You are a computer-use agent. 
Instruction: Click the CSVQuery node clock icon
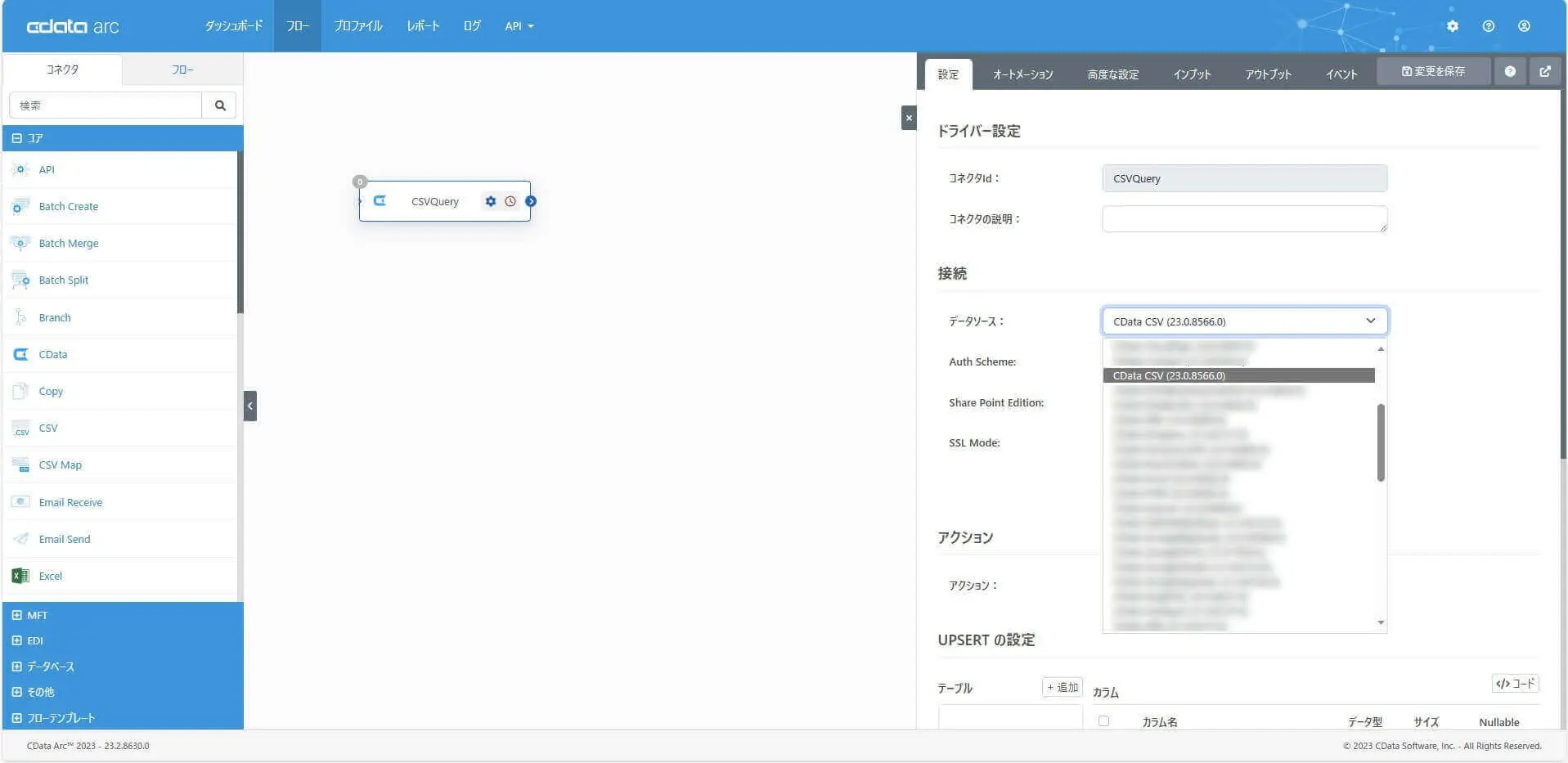click(510, 201)
